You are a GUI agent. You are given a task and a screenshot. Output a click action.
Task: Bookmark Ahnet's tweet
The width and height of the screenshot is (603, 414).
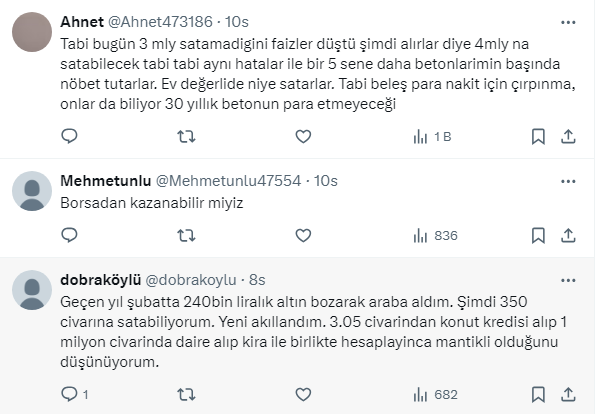pyautogui.click(x=538, y=136)
